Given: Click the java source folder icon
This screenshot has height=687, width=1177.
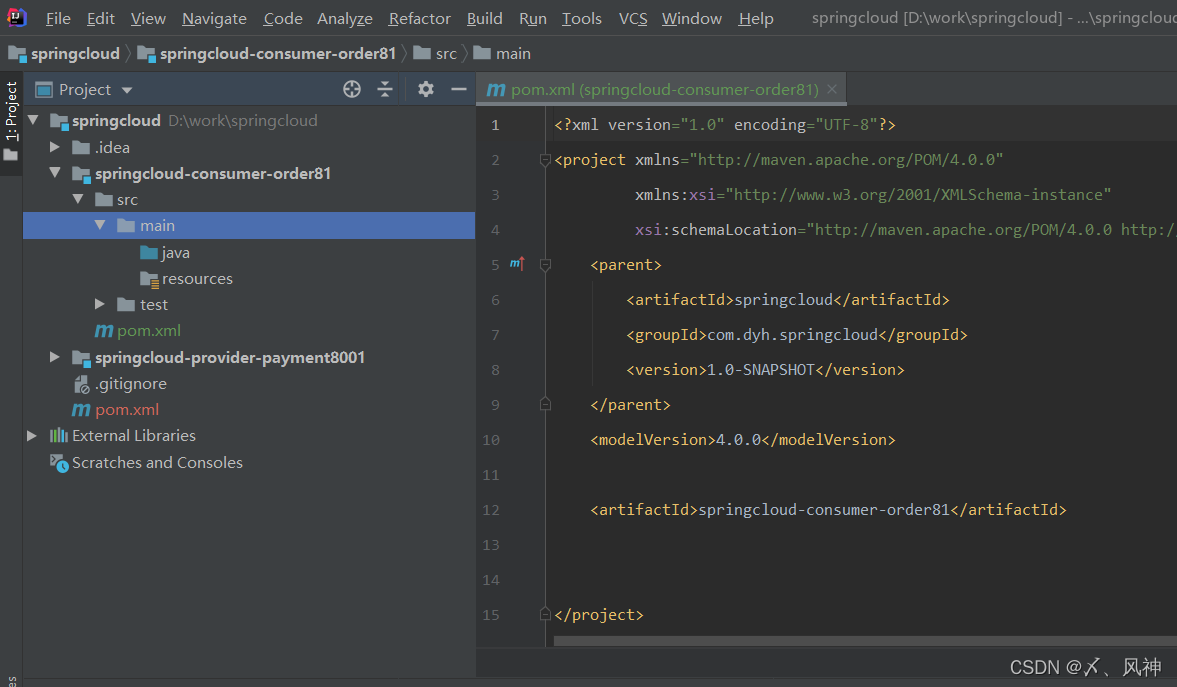Looking at the screenshot, I should (149, 252).
